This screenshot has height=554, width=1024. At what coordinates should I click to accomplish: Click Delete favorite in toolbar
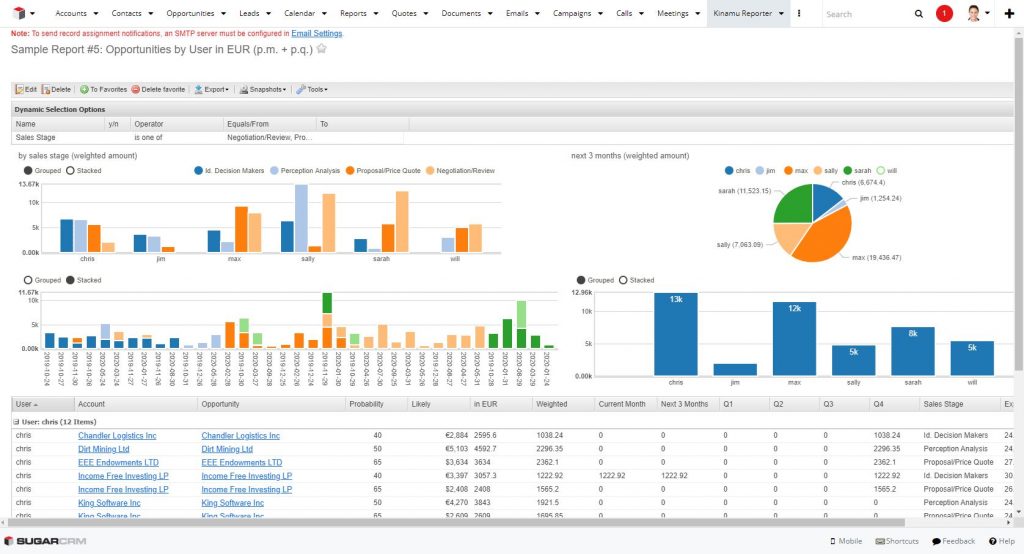158,90
